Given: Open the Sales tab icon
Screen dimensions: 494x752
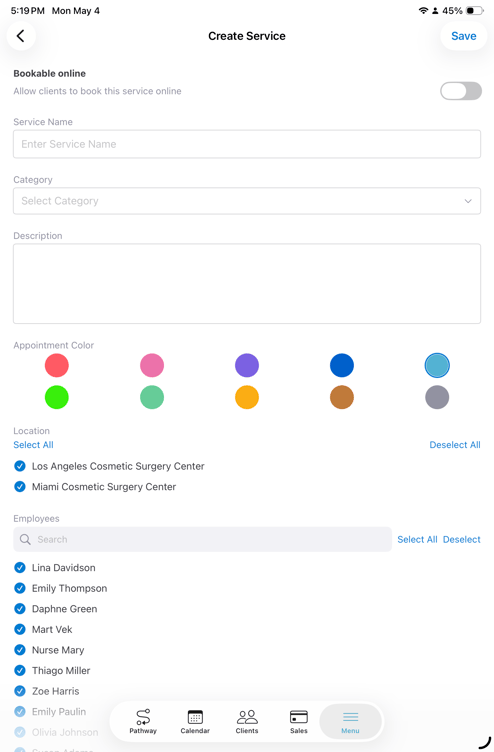Looking at the screenshot, I should click(299, 717).
